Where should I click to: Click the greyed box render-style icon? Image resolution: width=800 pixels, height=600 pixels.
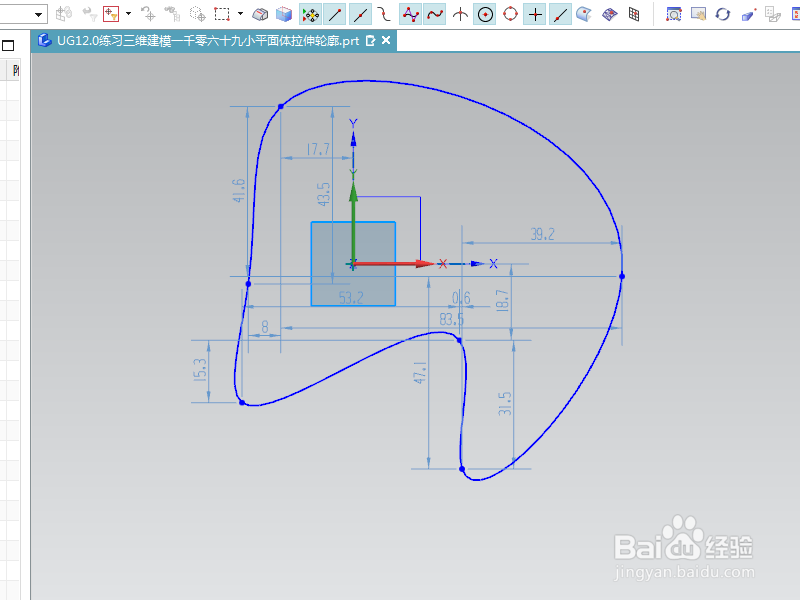click(773, 14)
